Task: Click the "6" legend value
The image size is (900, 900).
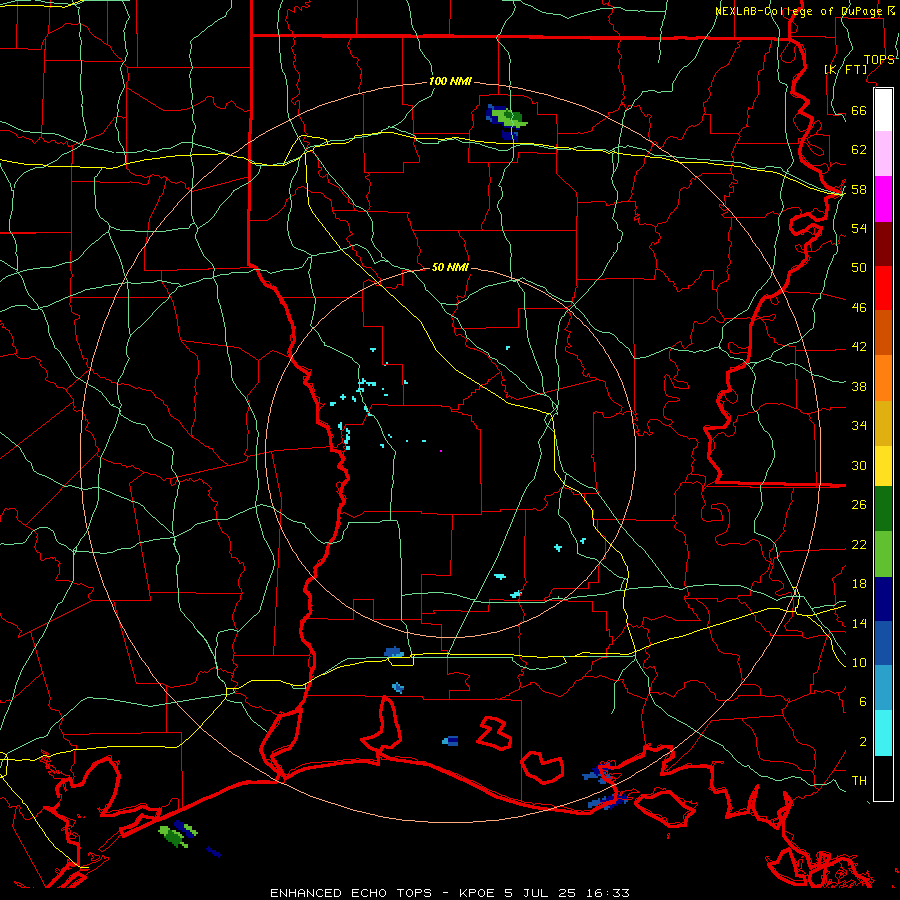Action: pyautogui.click(x=862, y=702)
